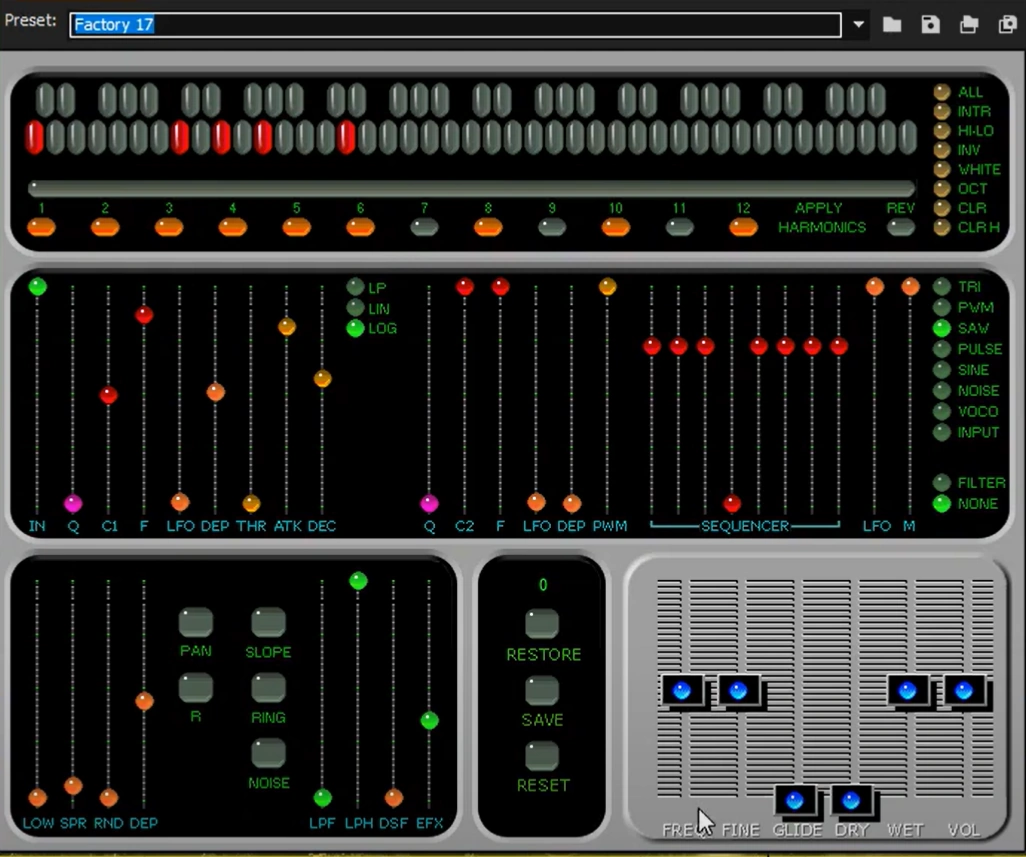
Task: Open the preset dropdown arrow
Action: [x=858, y=25]
